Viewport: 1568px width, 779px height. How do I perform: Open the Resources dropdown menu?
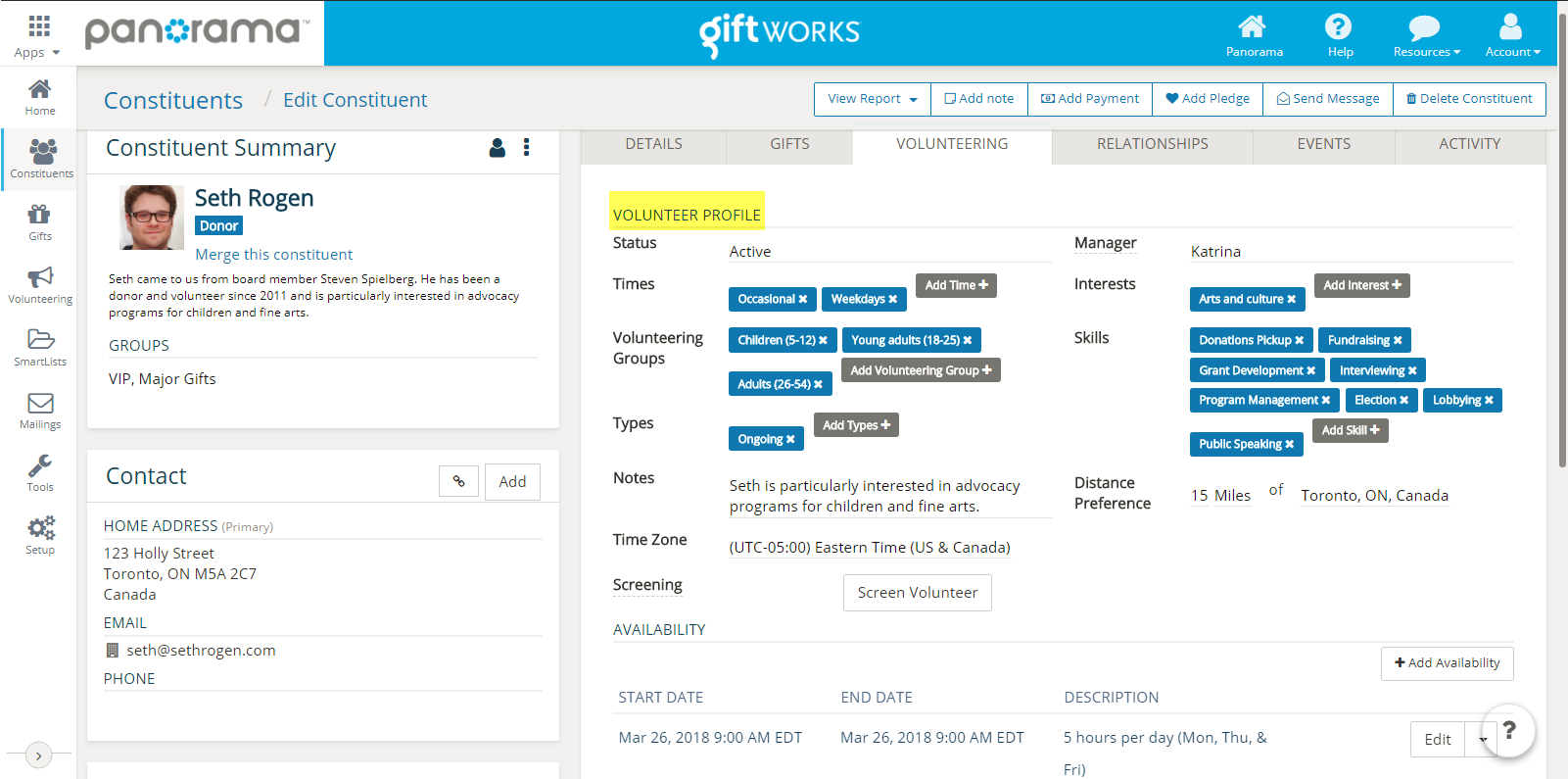(1426, 35)
